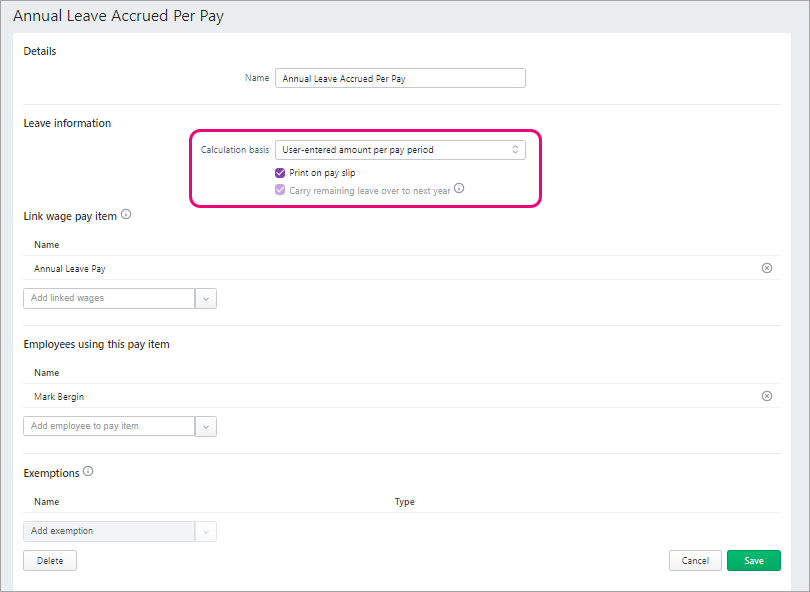The image size is (810, 592).
Task: Expand Add exemption dropdown arrow
Action: coord(205,531)
